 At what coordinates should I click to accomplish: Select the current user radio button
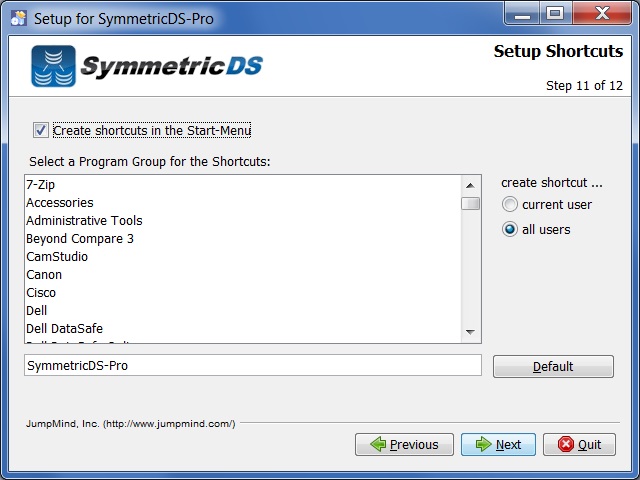tap(510, 204)
